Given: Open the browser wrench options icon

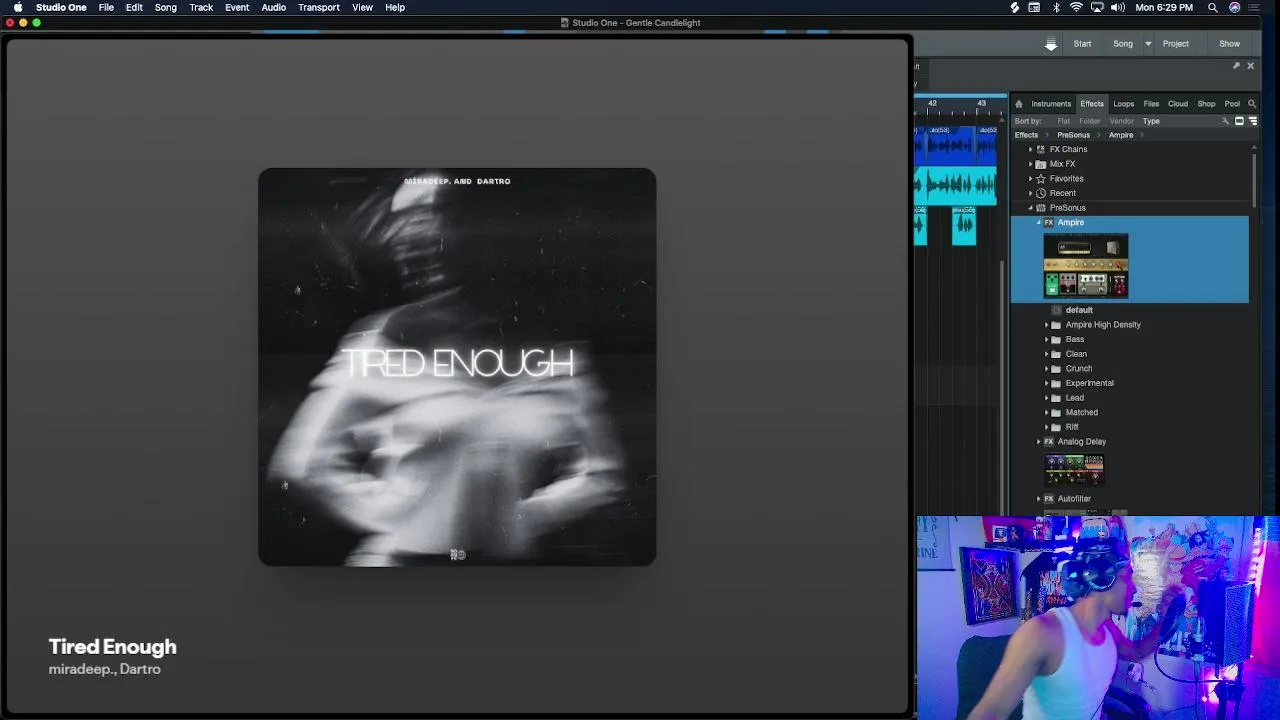Looking at the screenshot, I should [1225, 121].
